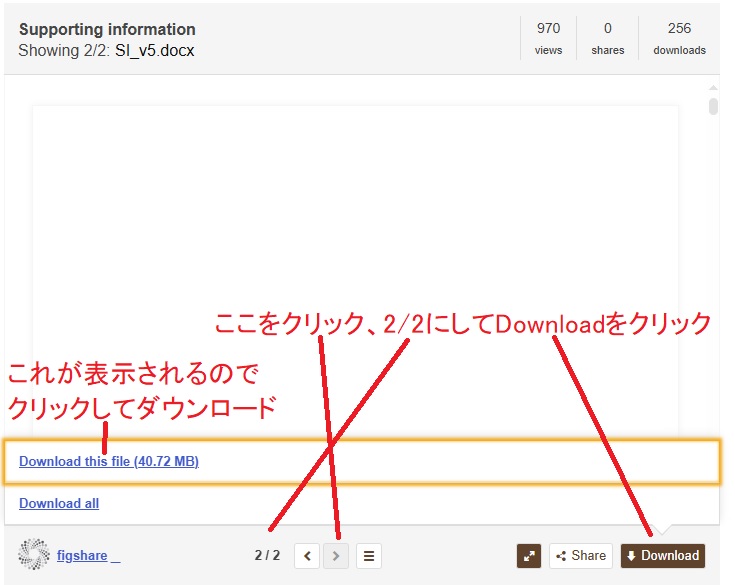Viewport: 735px width, 585px height.
Task: Click the scrollbar thumb in the preview pane
Action: tap(713, 107)
